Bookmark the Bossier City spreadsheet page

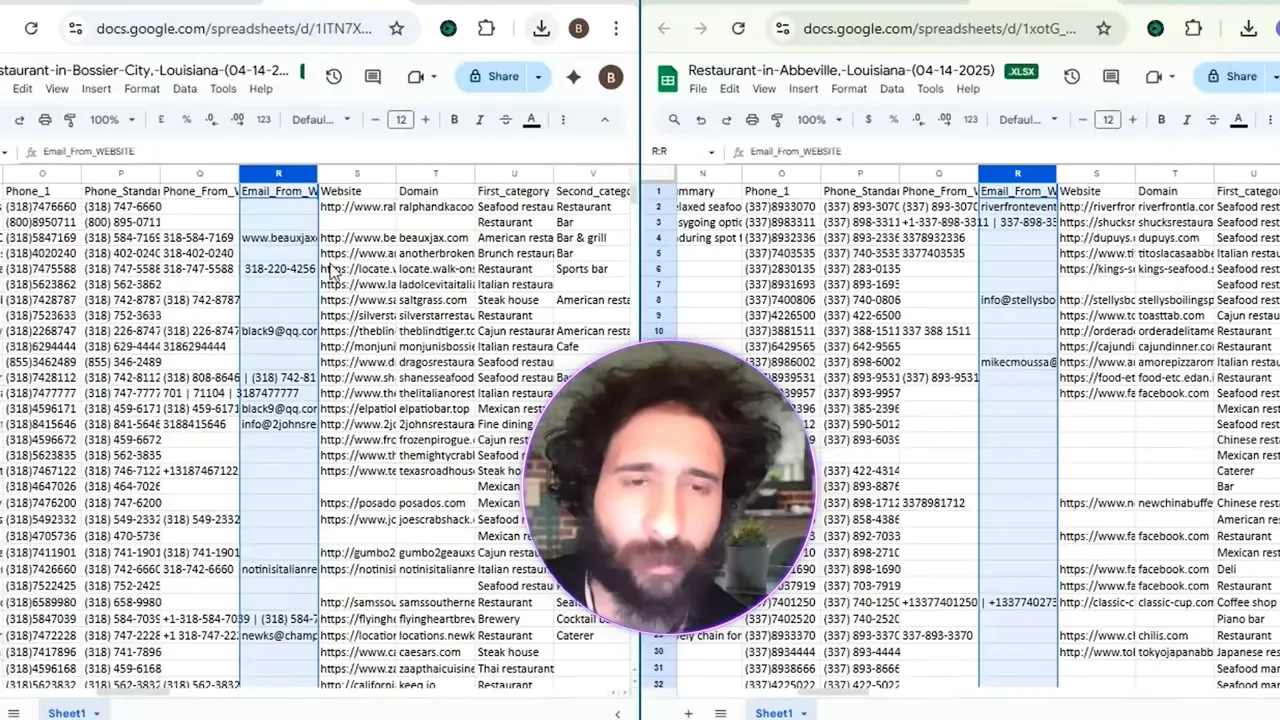tap(397, 29)
